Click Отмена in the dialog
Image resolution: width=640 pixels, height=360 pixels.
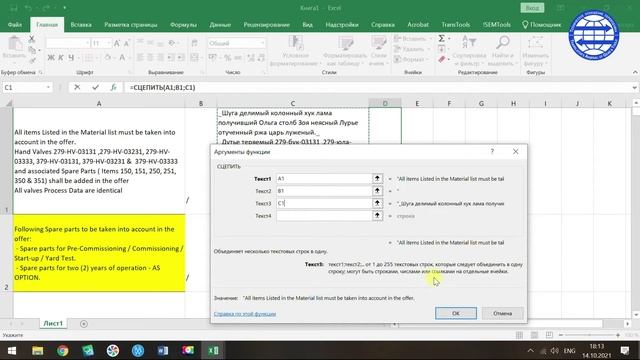[502, 313]
